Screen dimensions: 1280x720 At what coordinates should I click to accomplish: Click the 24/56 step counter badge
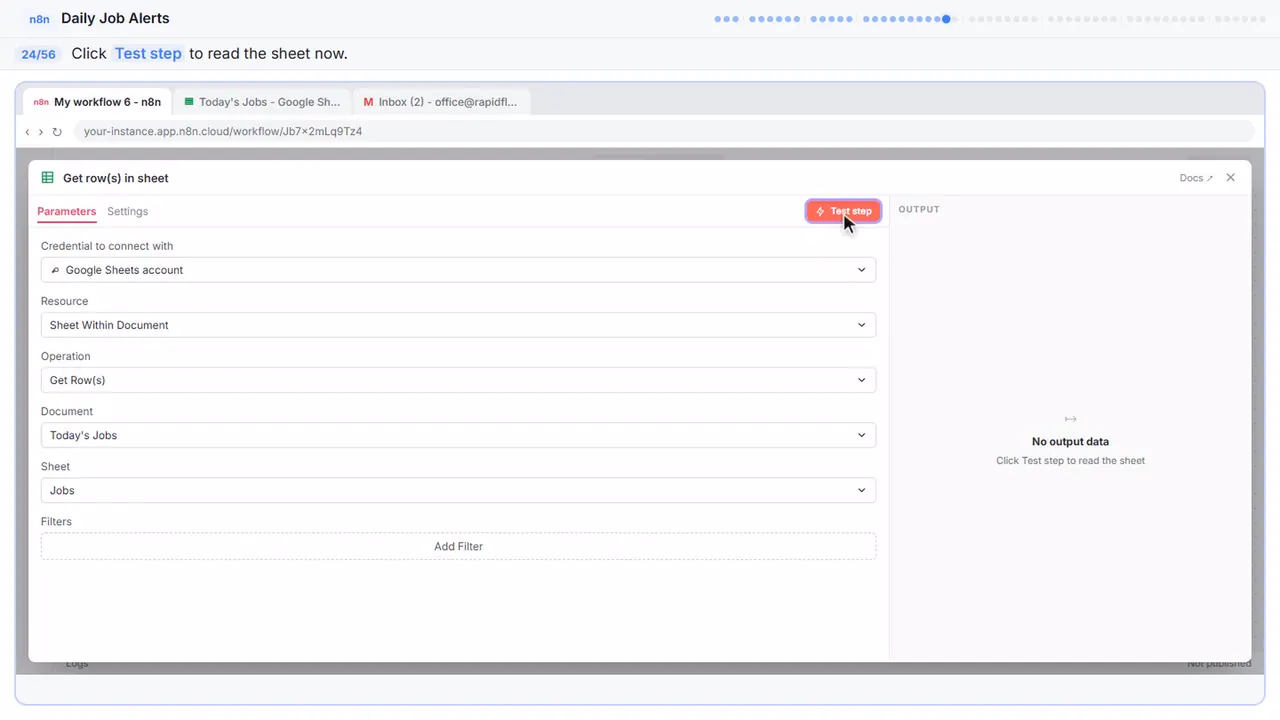coord(38,54)
